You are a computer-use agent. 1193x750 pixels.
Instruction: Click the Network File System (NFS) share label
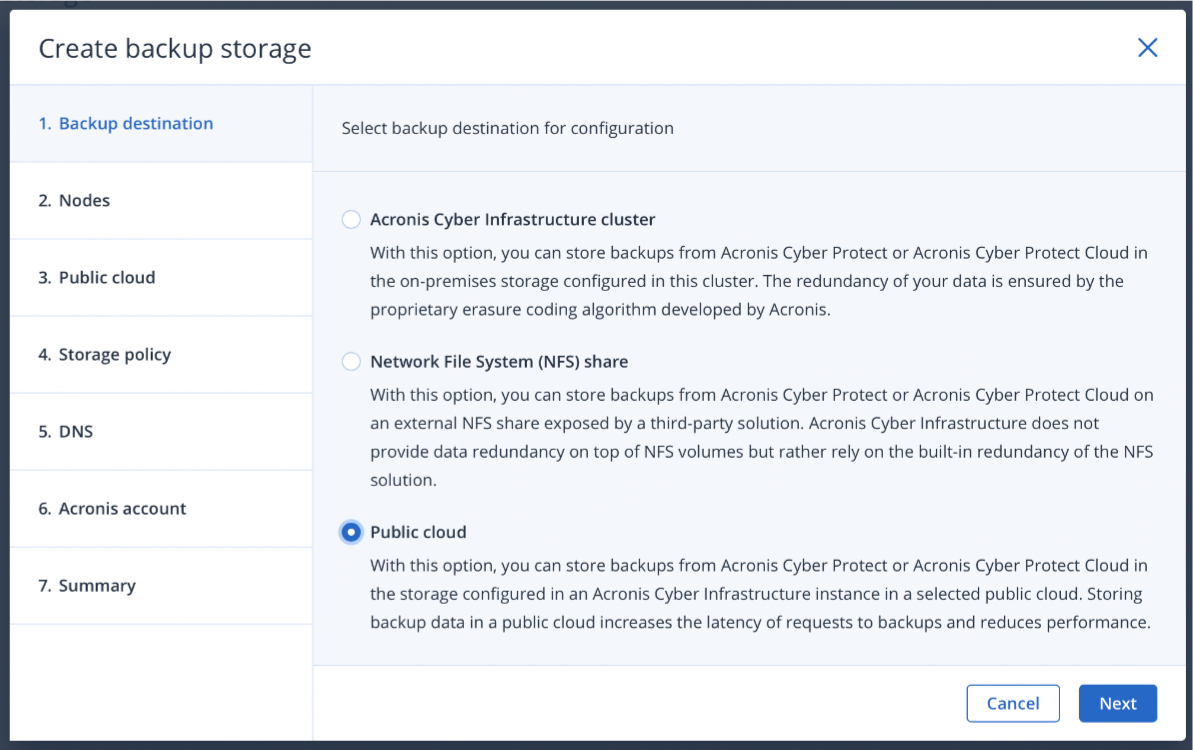click(499, 361)
